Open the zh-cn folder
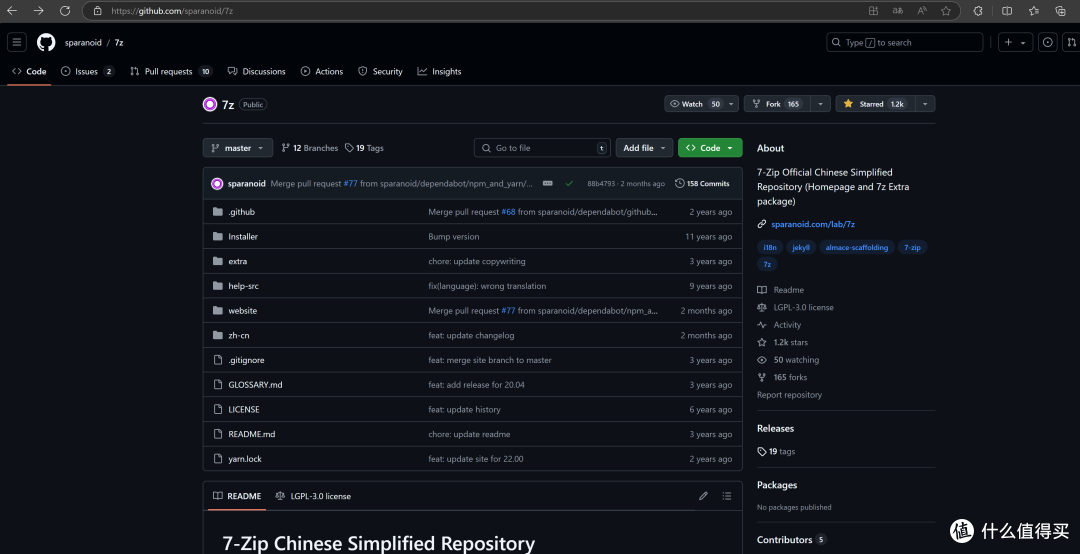1080x554 pixels. point(239,336)
